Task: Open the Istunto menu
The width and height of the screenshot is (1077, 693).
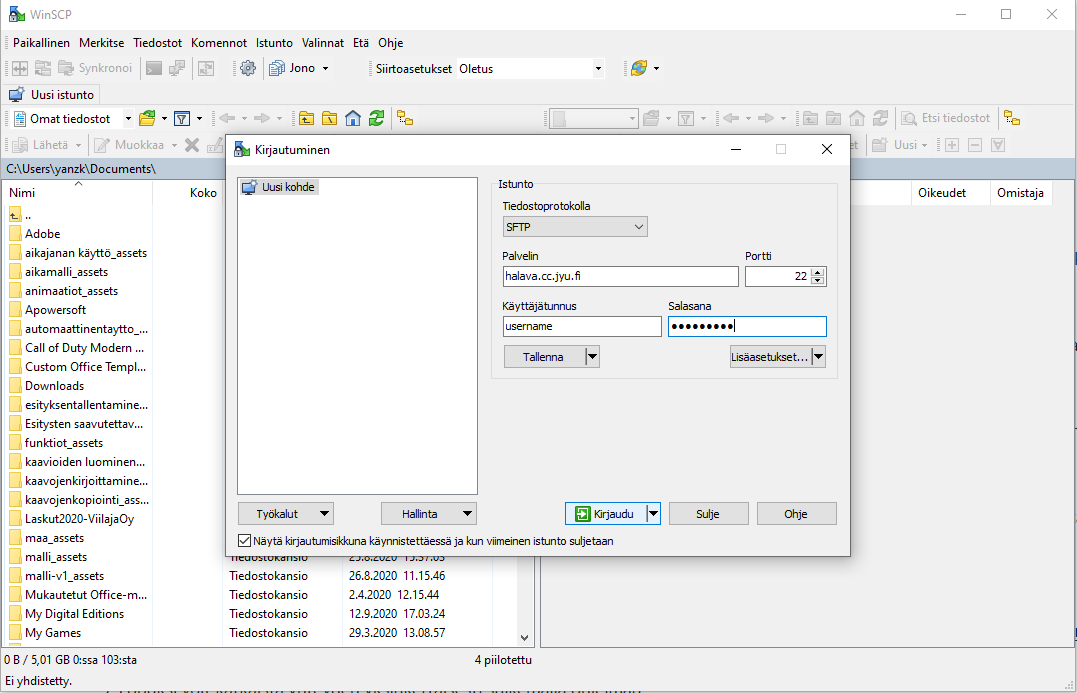Action: coord(274,43)
